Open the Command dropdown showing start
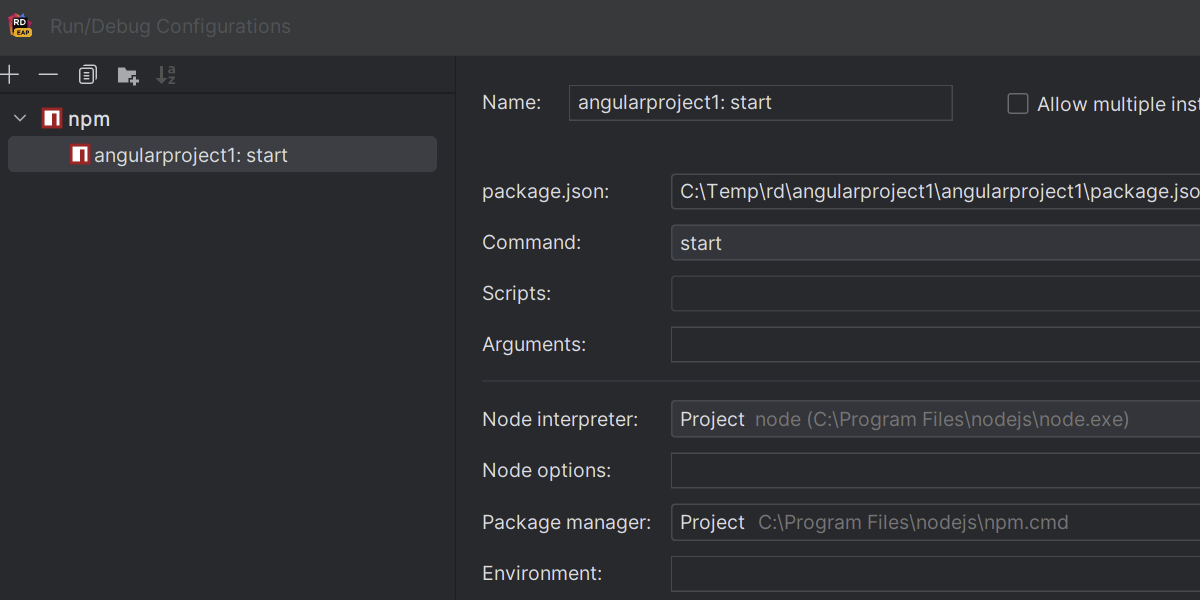The image size is (1200, 600). coord(934,243)
